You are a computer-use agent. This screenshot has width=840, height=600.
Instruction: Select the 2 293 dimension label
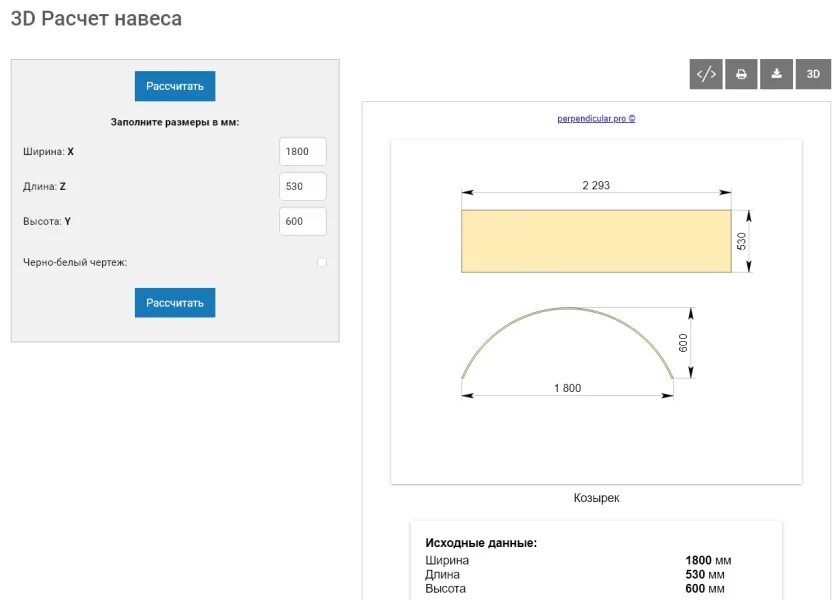pyautogui.click(x=596, y=185)
